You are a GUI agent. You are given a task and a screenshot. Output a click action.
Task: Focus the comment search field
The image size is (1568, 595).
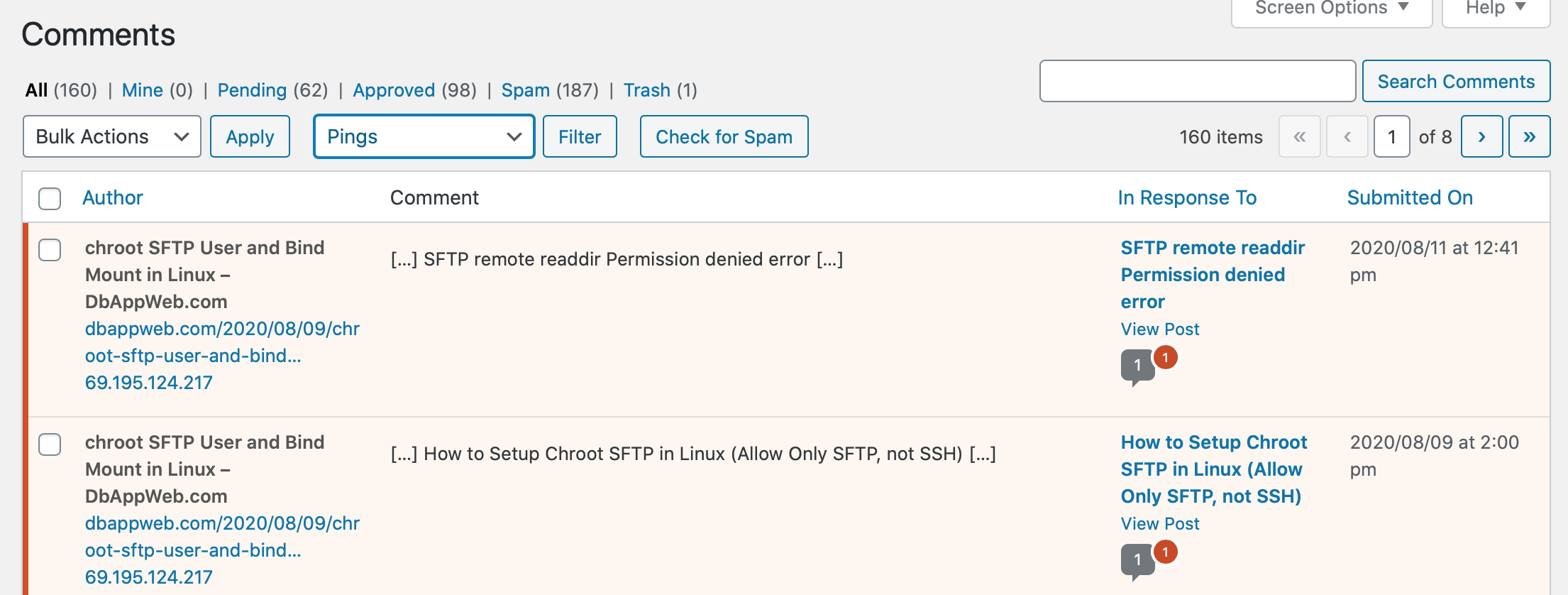[1198, 81]
